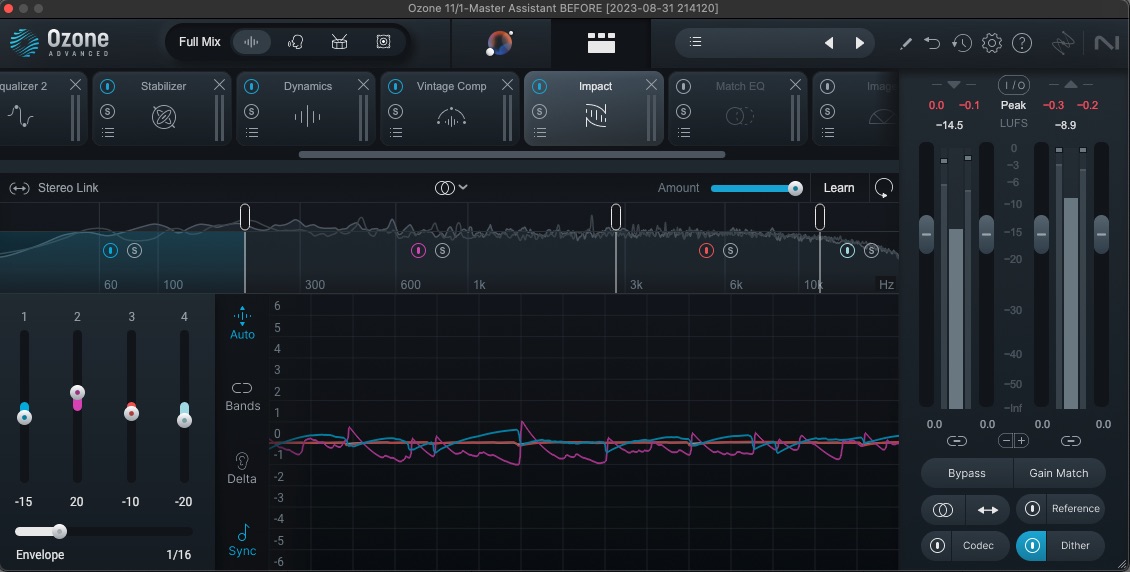Remove the Impact module
The height and width of the screenshot is (572, 1130).
point(651,85)
